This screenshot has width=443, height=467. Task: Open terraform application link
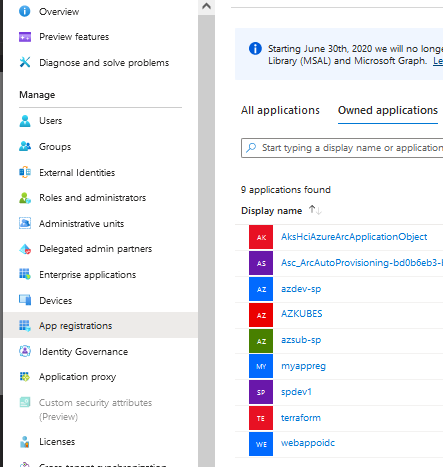tap(301, 418)
